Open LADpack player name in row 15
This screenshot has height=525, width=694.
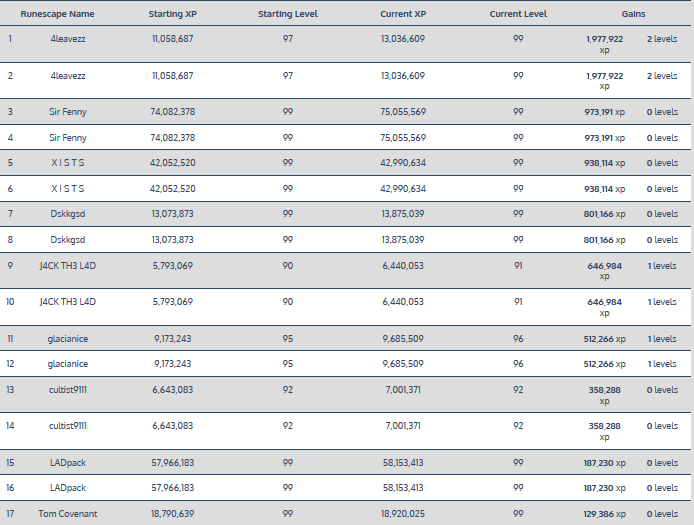(x=68, y=463)
